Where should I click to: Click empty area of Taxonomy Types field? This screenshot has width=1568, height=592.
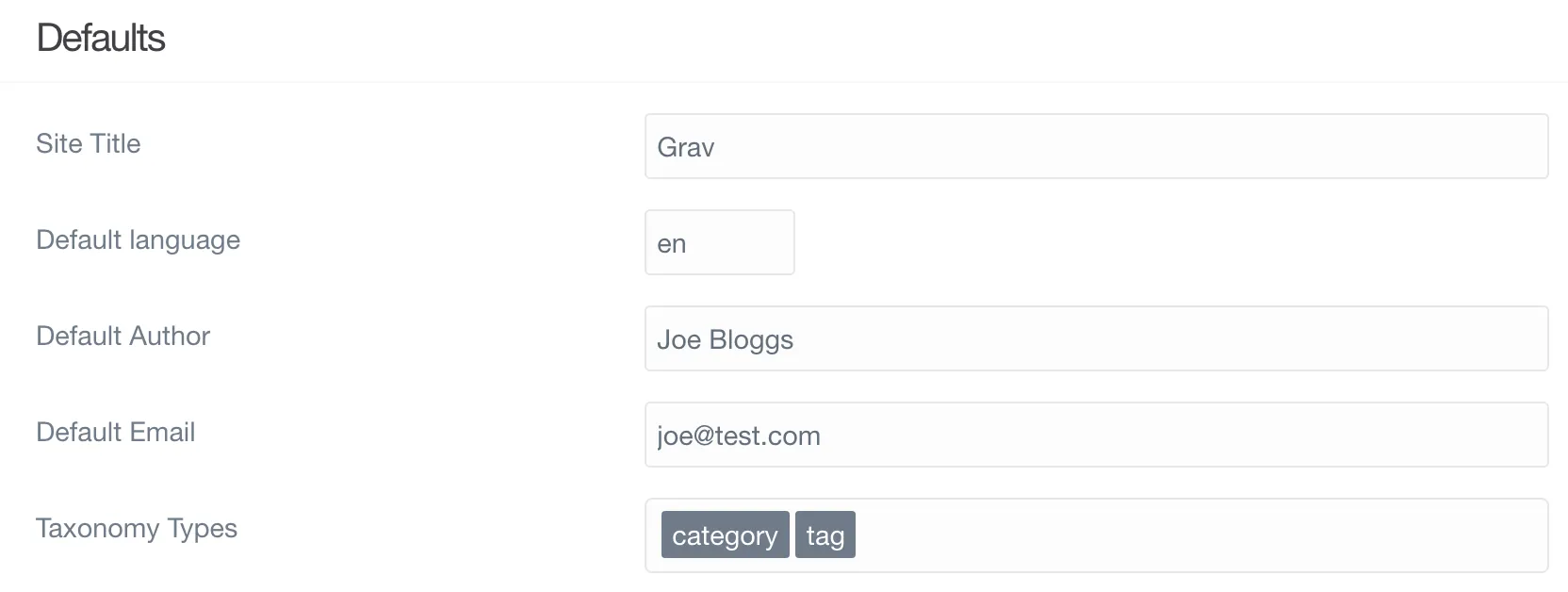1197,535
